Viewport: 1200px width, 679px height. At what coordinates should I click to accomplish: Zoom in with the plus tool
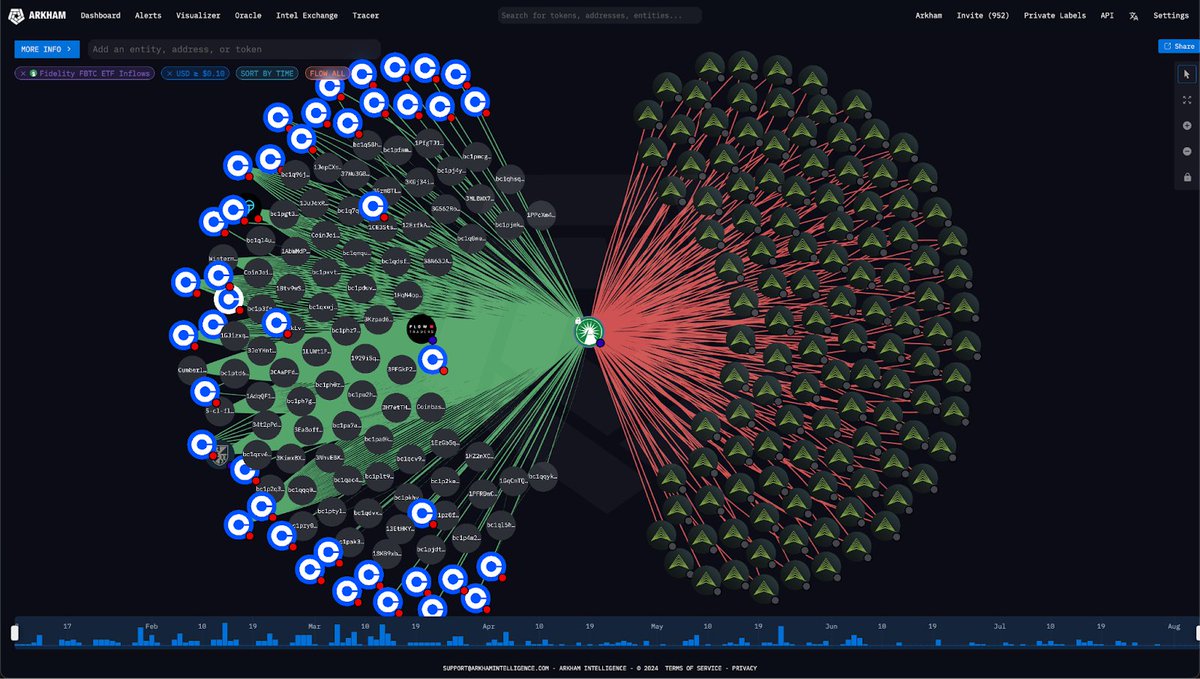(x=1187, y=126)
